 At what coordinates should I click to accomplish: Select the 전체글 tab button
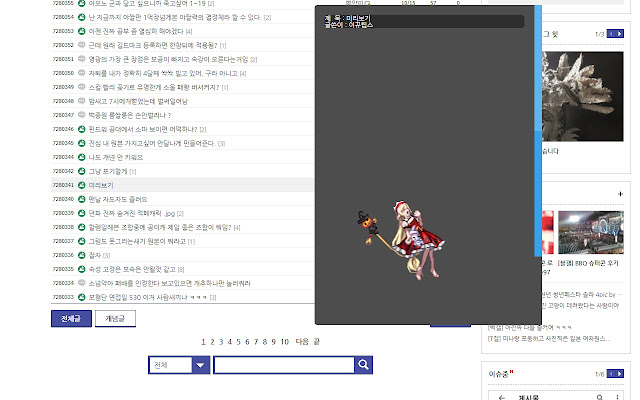pyautogui.click(x=71, y=318)
